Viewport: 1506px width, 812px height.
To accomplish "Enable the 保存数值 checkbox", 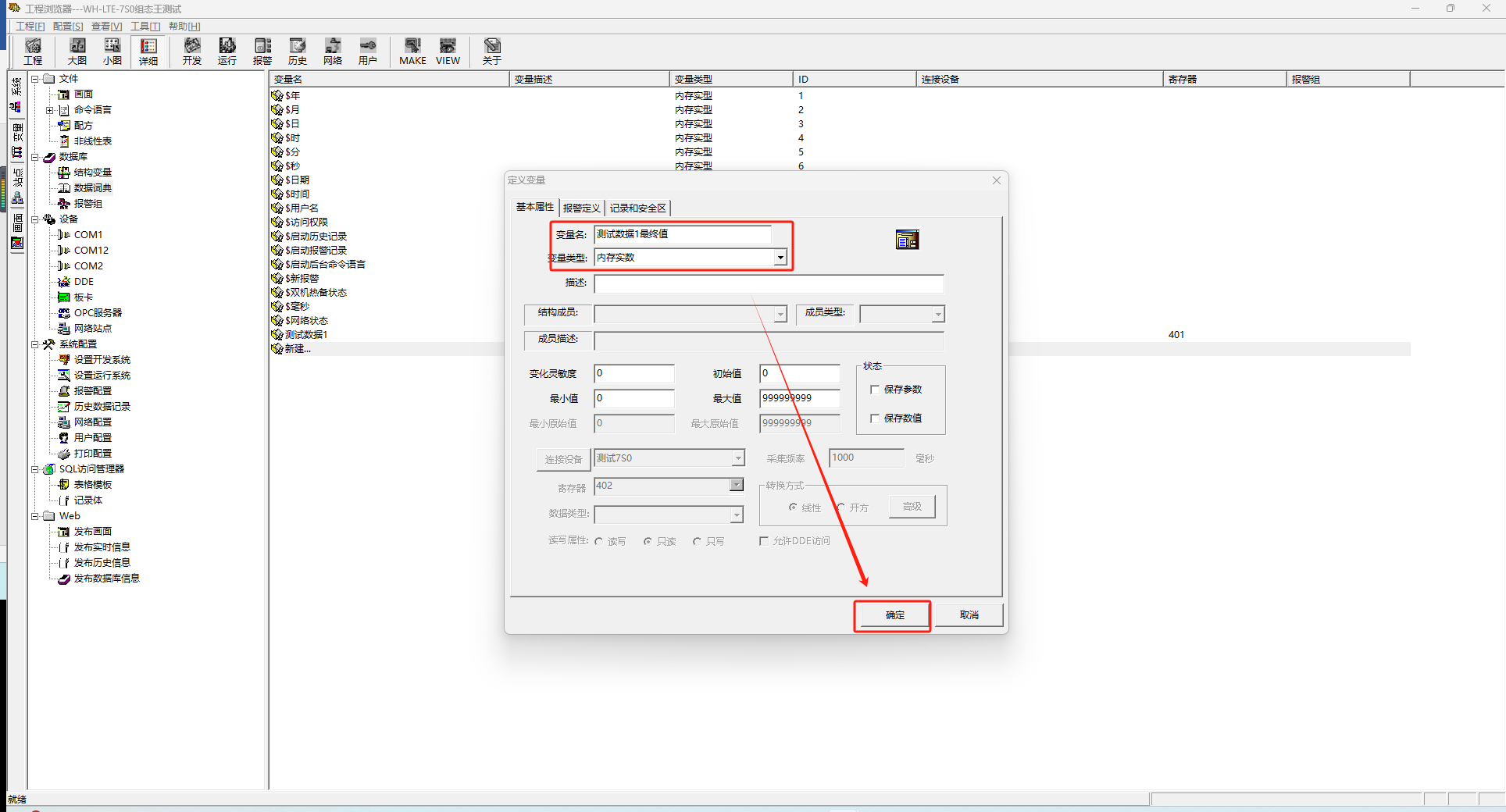I will [x=875, y=418].
